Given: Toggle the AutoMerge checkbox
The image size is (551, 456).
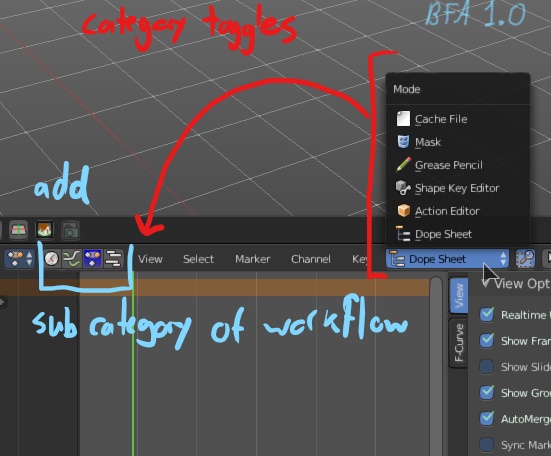Looking at the screenshot, I should pyautogui.click(x=487, y=418).
